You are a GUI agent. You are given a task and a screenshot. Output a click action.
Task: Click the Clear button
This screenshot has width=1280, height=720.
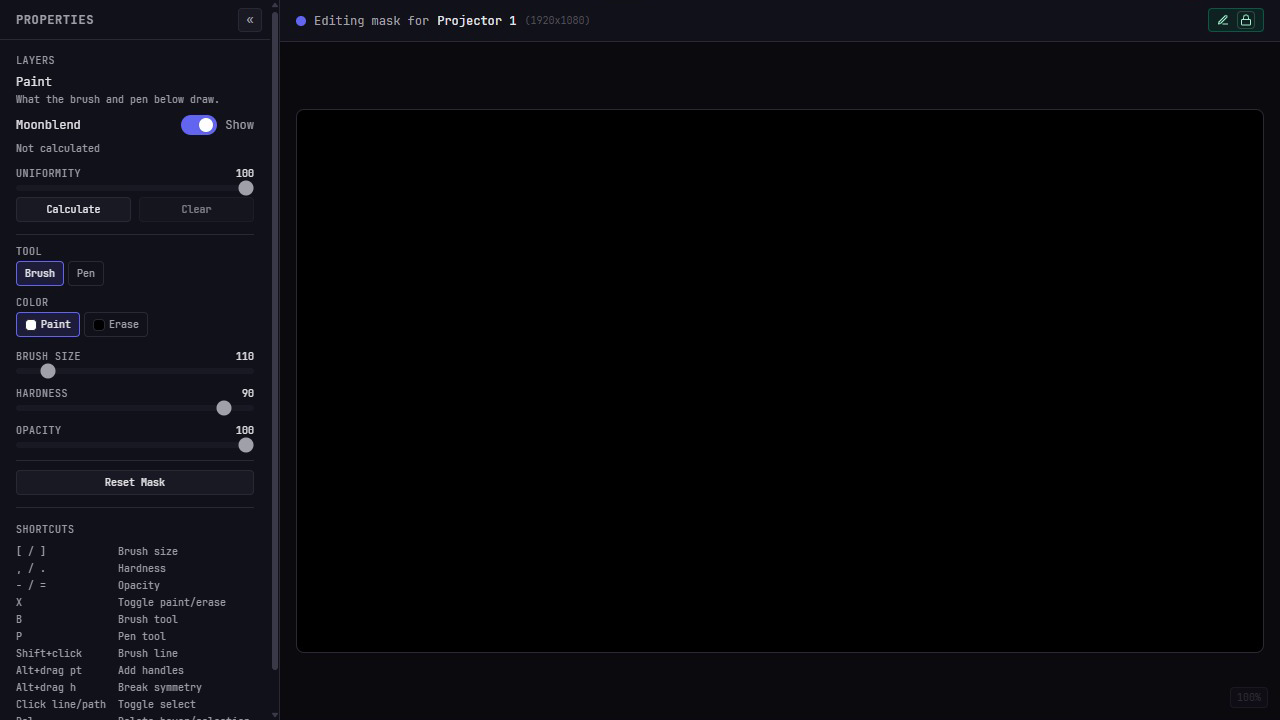(x=196, y=209)
